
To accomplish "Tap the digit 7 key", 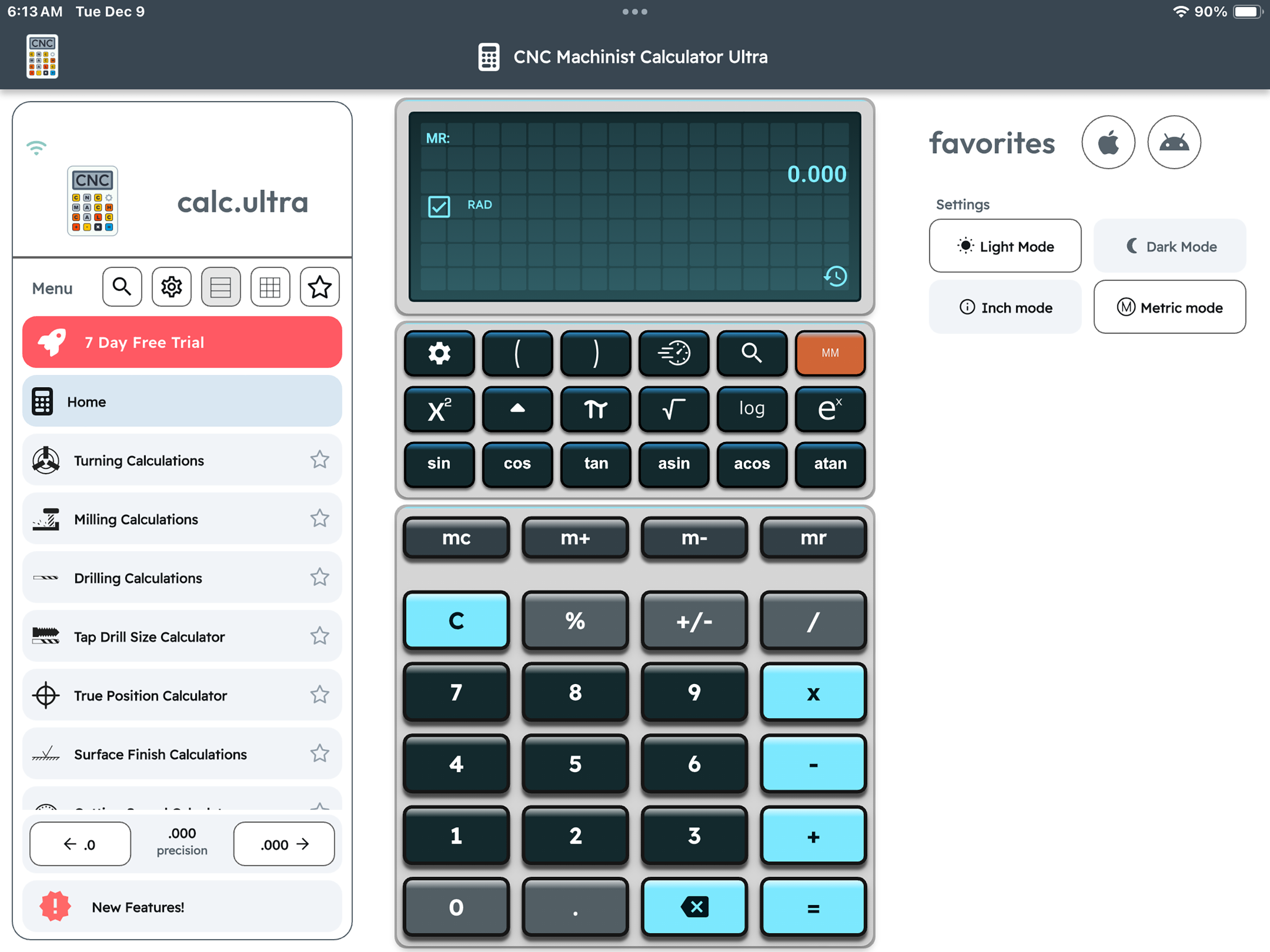I will click(456, 692).
